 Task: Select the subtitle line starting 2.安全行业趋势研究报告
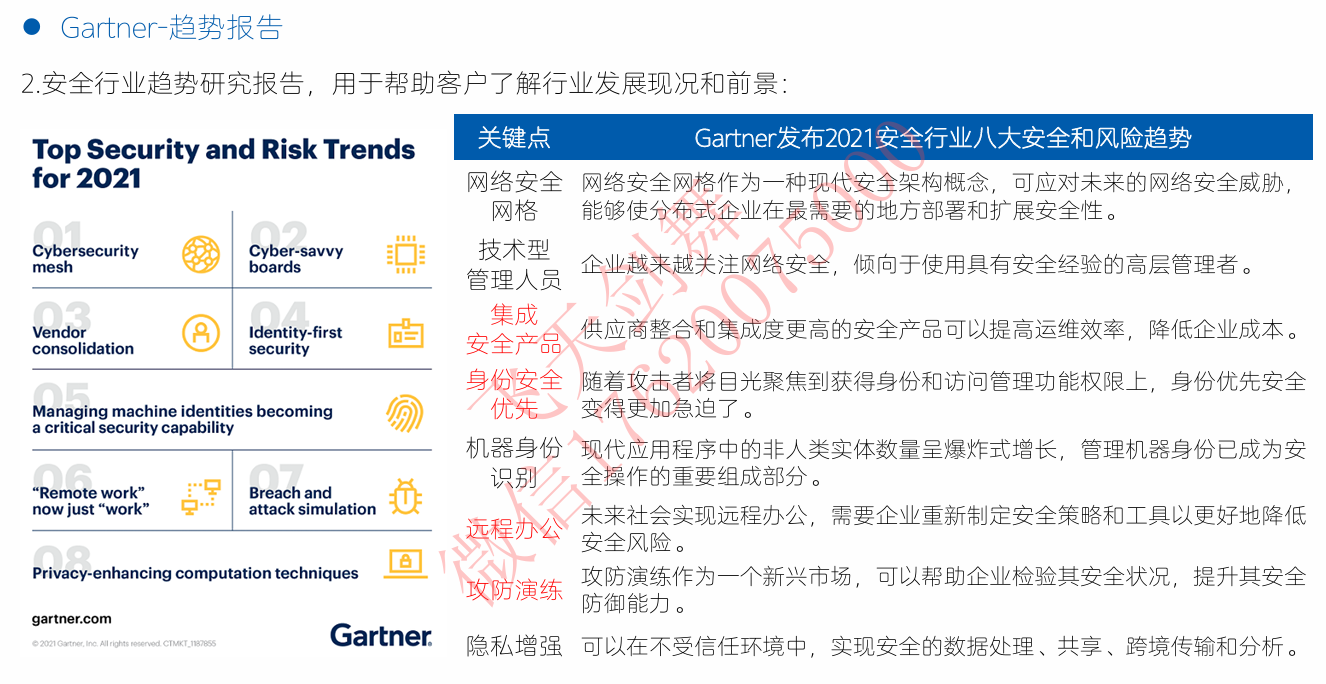pos(405,85)
